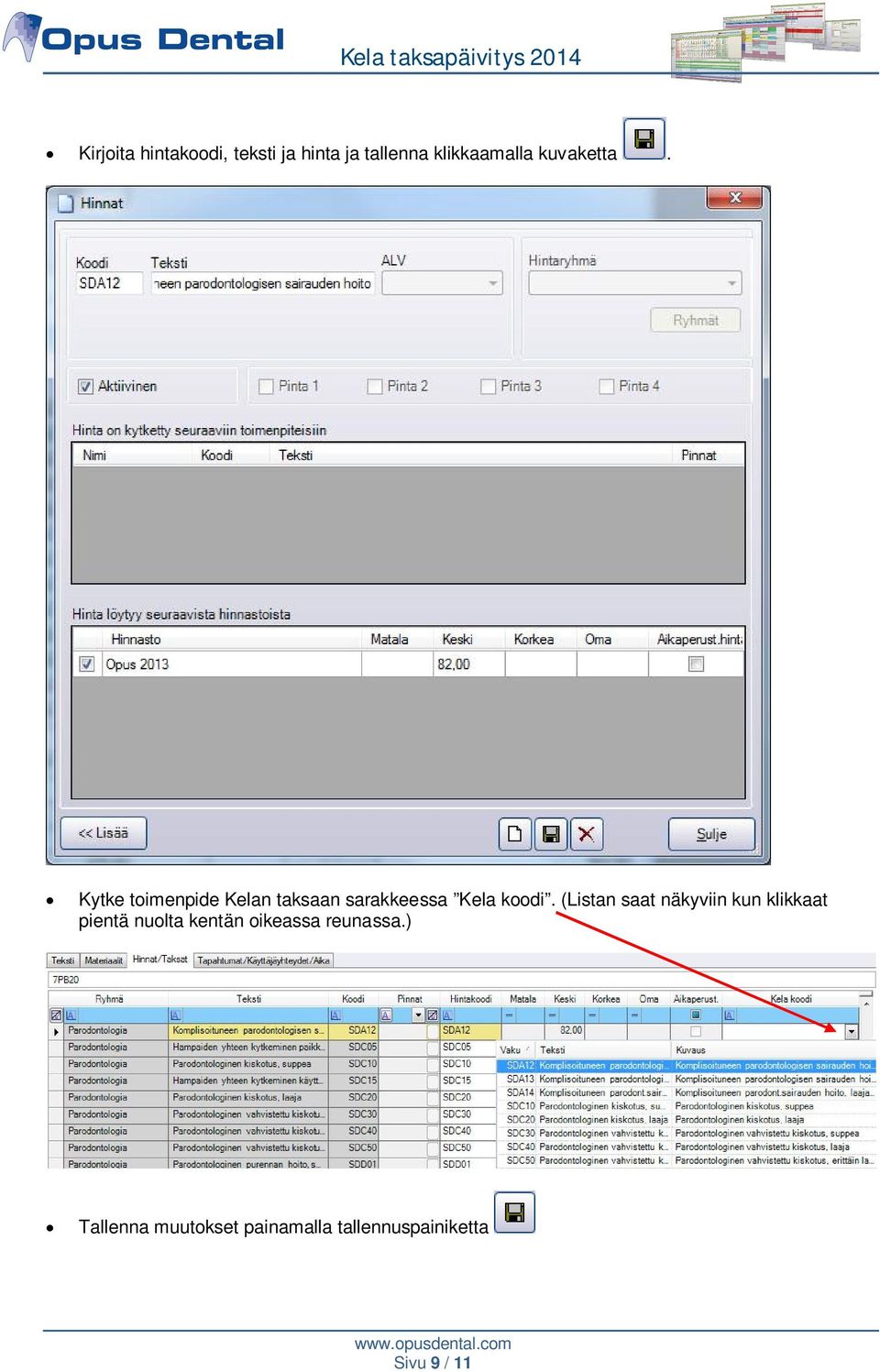Screen dimensions: 880x1372
Task: Select the SDC05 Hintakoodi cell
Action: (x=467, y=1047)
